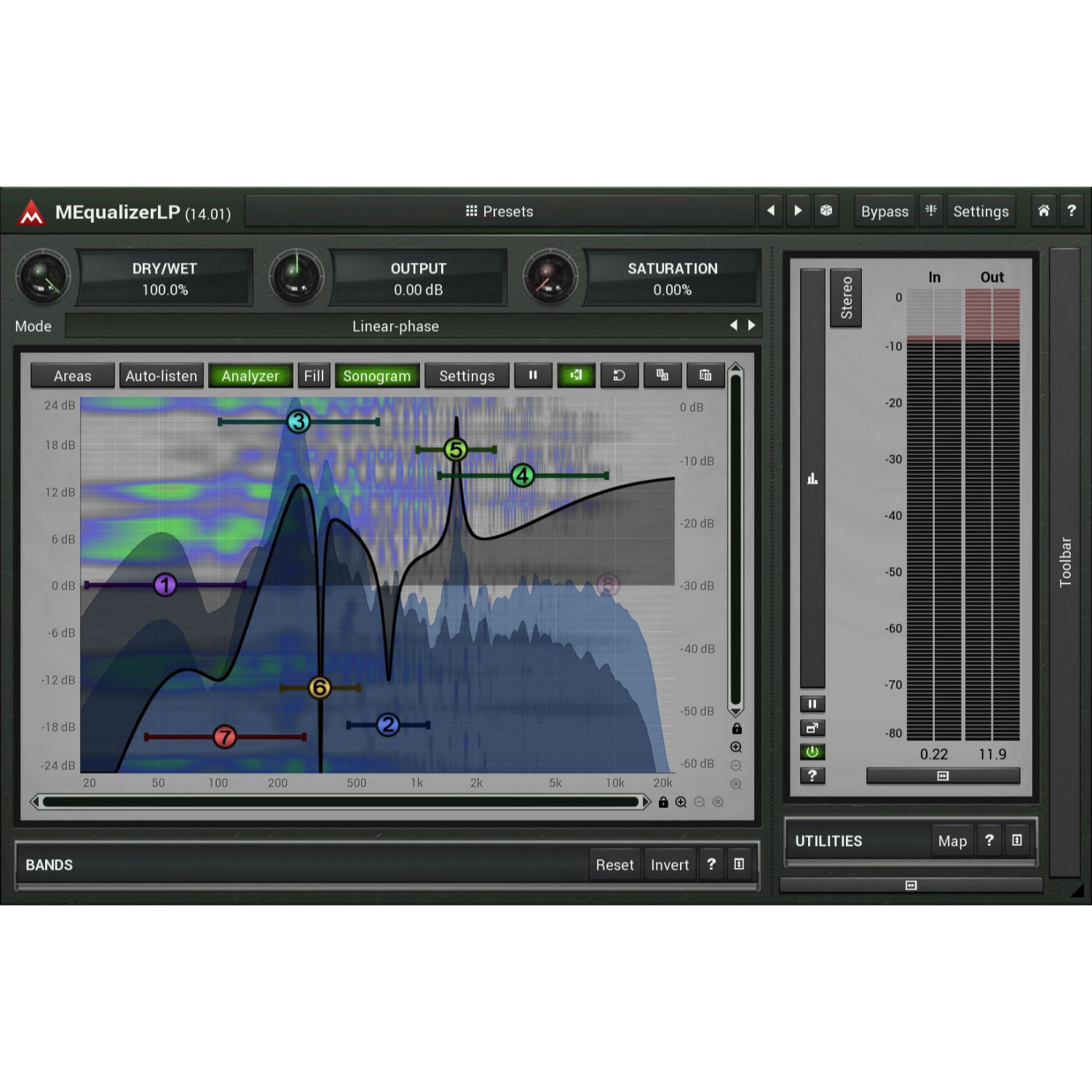The image size is (1092, 1092).
Task: Select EQ band node 6
Action: tap(320, 687)
